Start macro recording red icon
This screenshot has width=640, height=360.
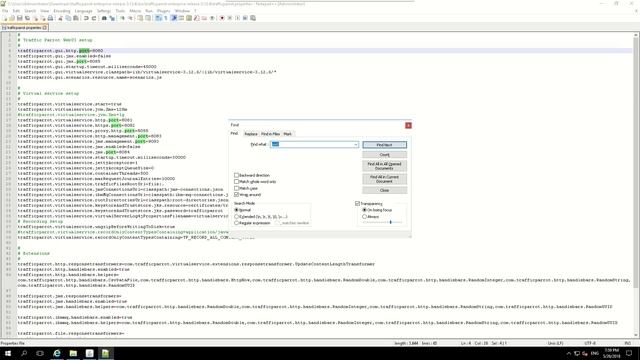222,18
